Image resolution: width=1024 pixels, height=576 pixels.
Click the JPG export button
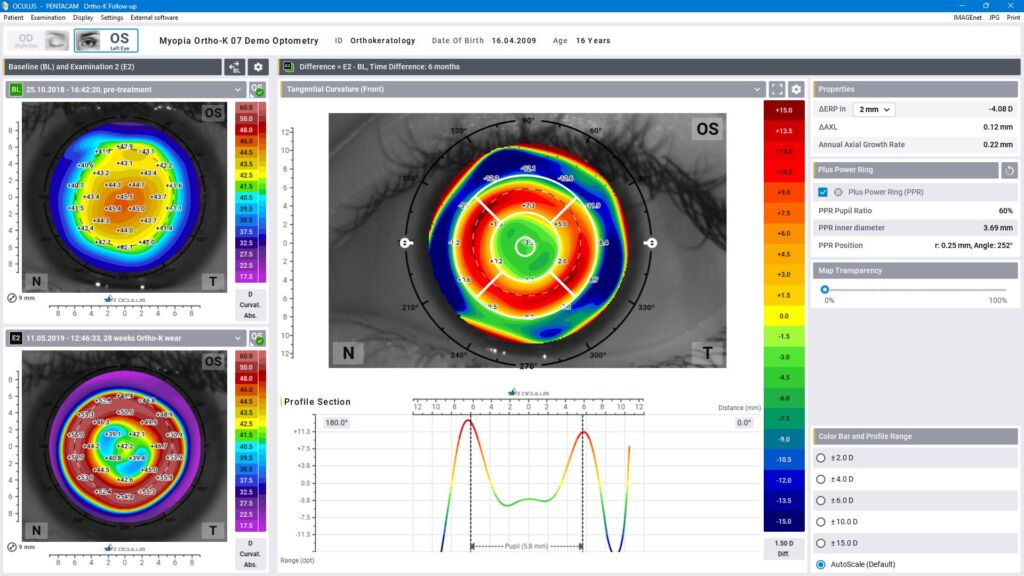point(994,18)
